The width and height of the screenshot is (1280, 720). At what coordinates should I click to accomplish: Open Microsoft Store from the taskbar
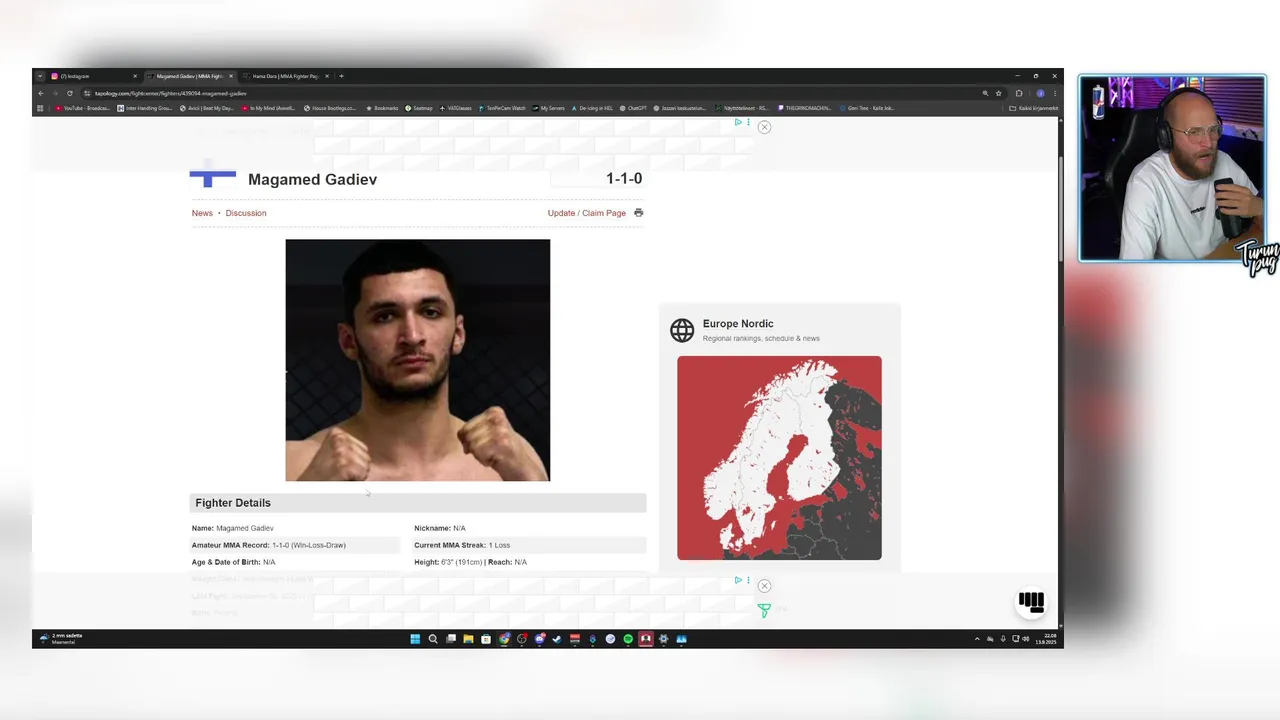click(486, 639)
